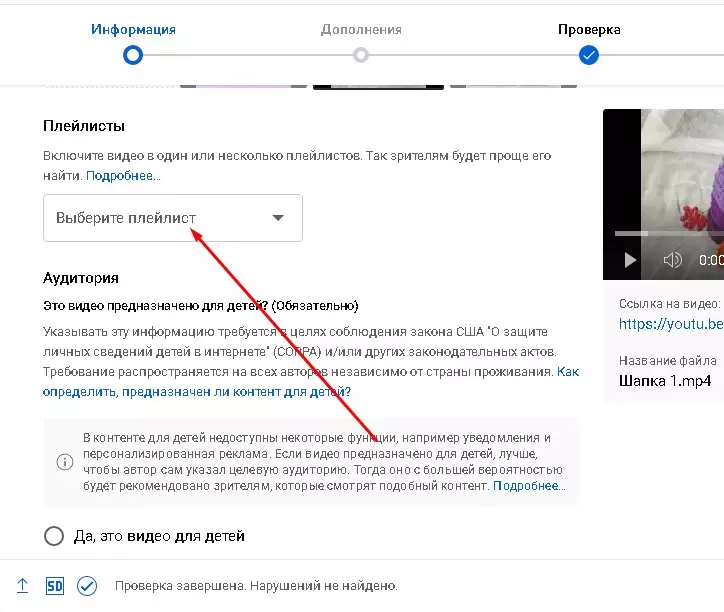The width and height of the screenshot is (724, 612).
Task: Click the info icon in the notice box
Action: 65,462
